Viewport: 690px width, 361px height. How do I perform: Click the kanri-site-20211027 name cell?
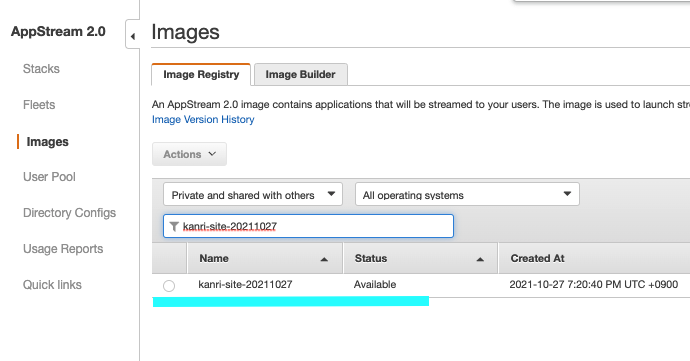(246, 284)
